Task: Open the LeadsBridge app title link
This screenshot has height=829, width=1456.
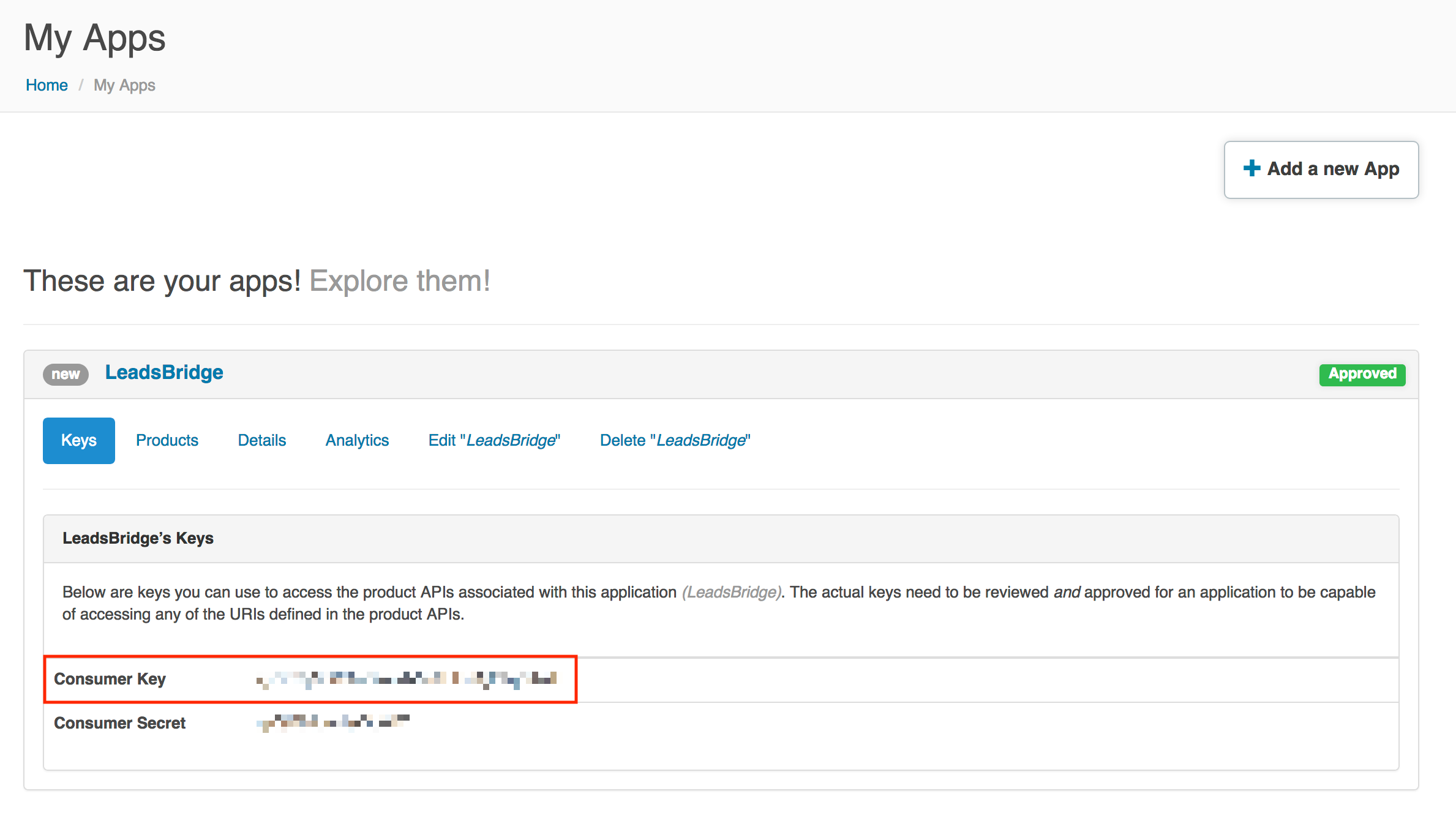Action: point(164,372)
